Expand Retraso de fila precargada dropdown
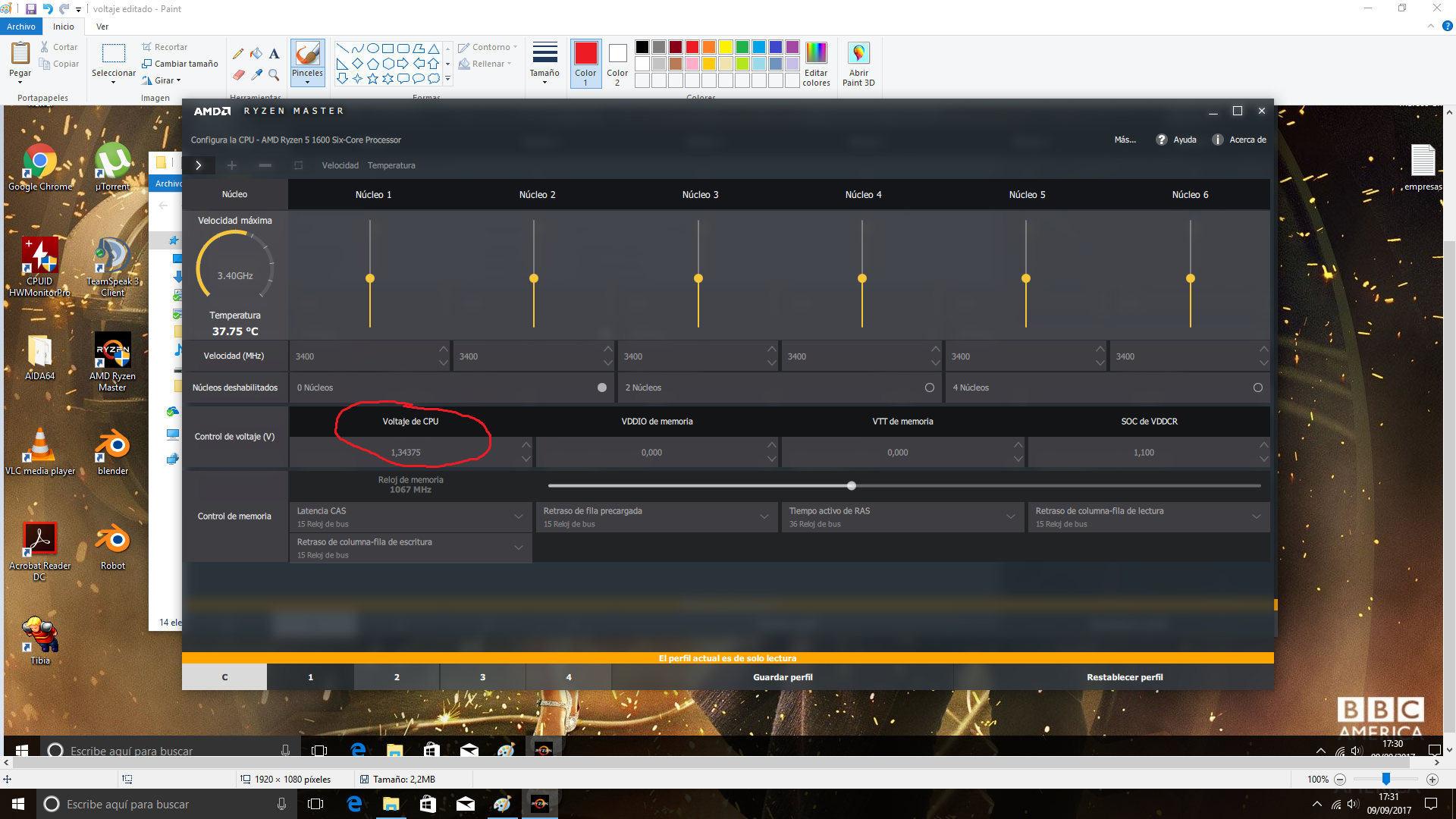 (x=764, y=516)
